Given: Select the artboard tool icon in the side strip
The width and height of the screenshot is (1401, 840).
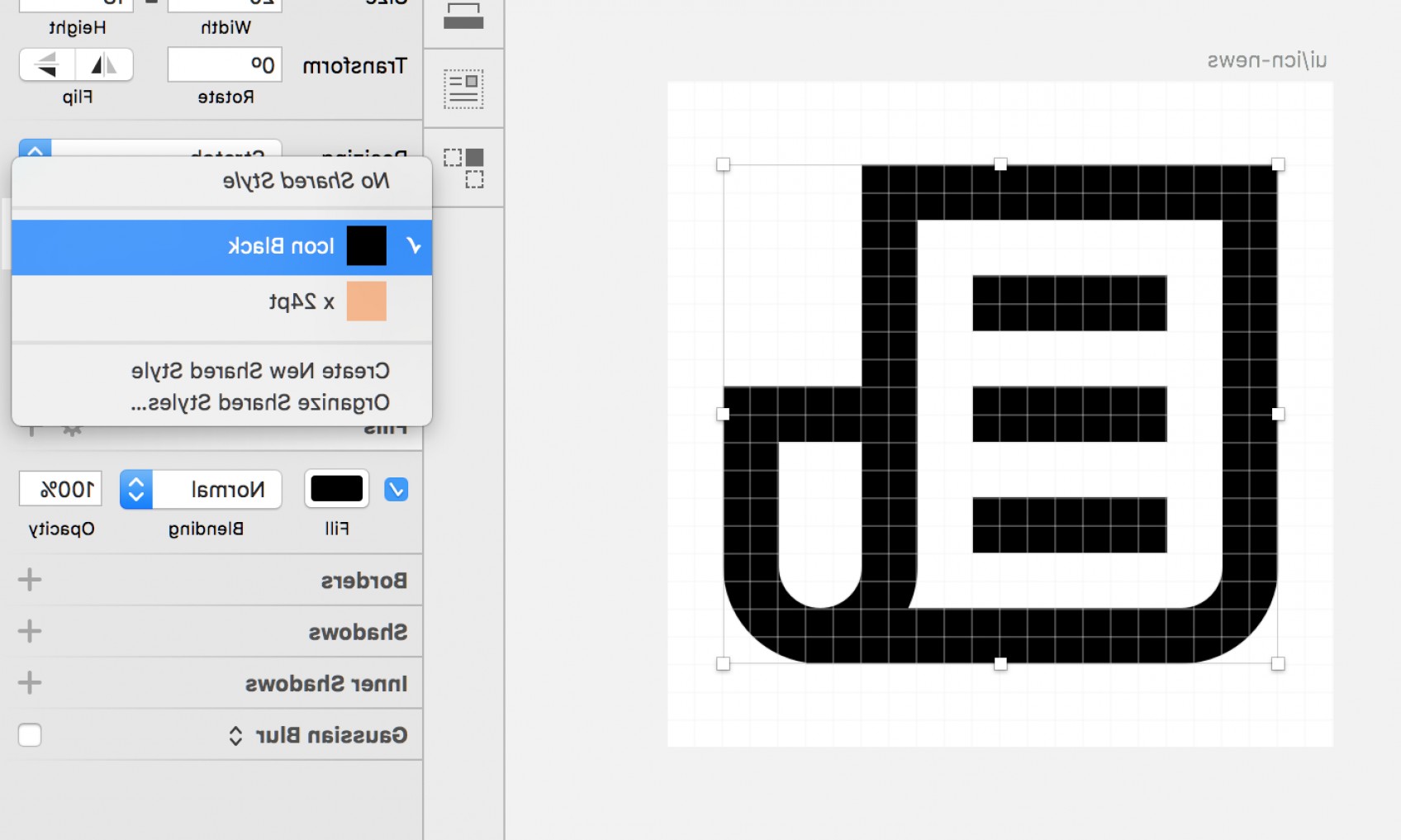Looking at the screenshot, I should [x=463, y=17].
